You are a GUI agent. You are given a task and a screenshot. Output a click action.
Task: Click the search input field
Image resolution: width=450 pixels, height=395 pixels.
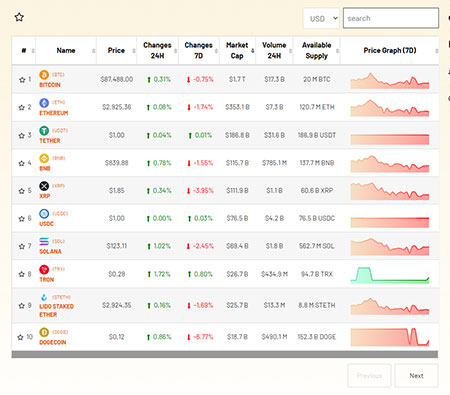tap(391, 18)
